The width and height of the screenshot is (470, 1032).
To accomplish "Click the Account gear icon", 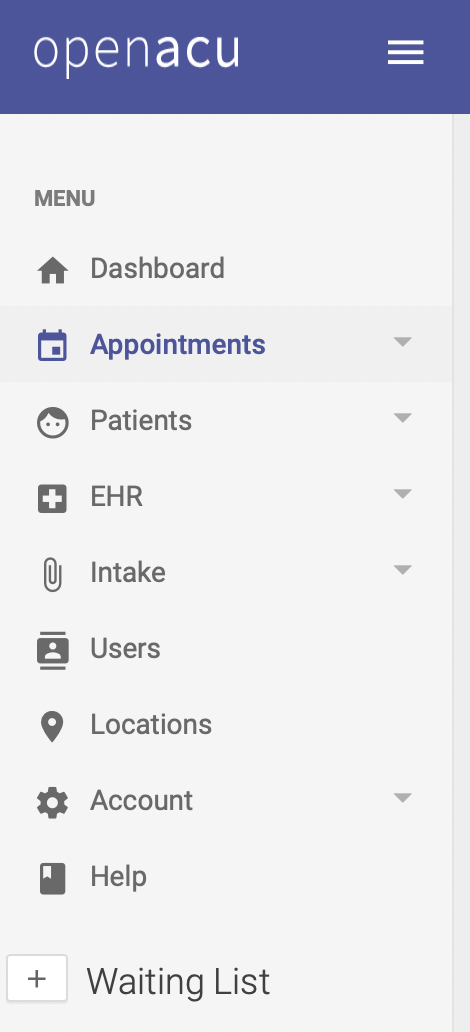I will [53, 802].
